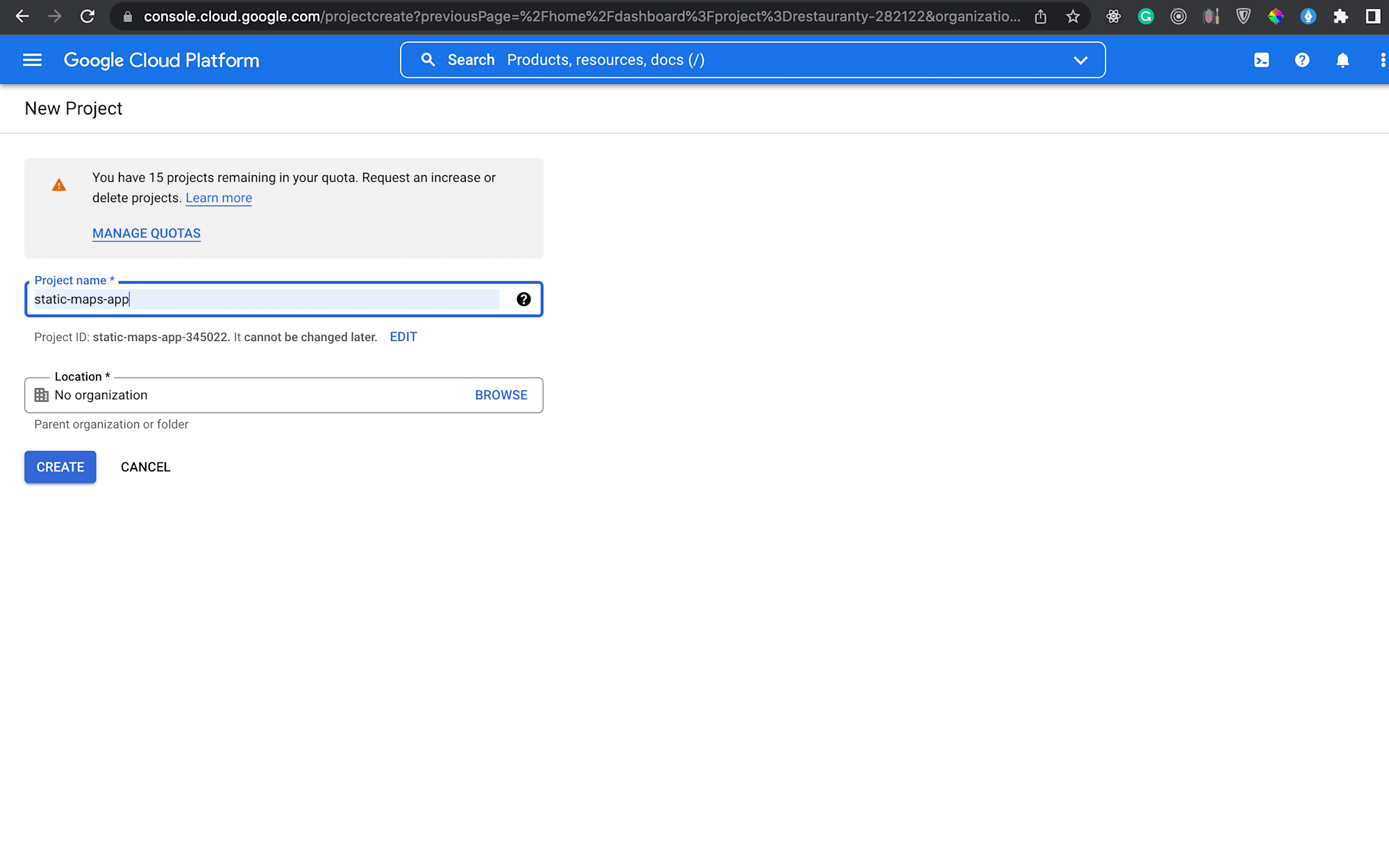This screenshot has height=868, width=1389.
Task: Click the Parent organization or folder hint
Action: pos(111,424)
